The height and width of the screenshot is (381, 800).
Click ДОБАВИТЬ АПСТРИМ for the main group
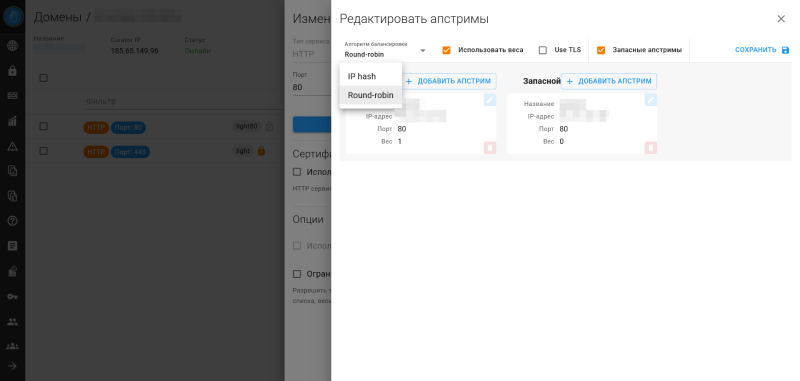[x=448, y=81]
